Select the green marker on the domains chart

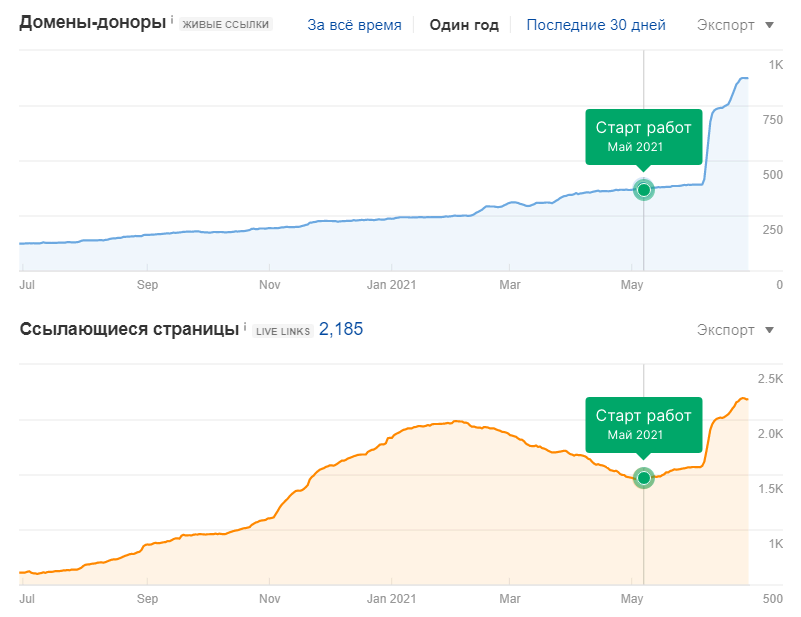click(x=644, y=189)
